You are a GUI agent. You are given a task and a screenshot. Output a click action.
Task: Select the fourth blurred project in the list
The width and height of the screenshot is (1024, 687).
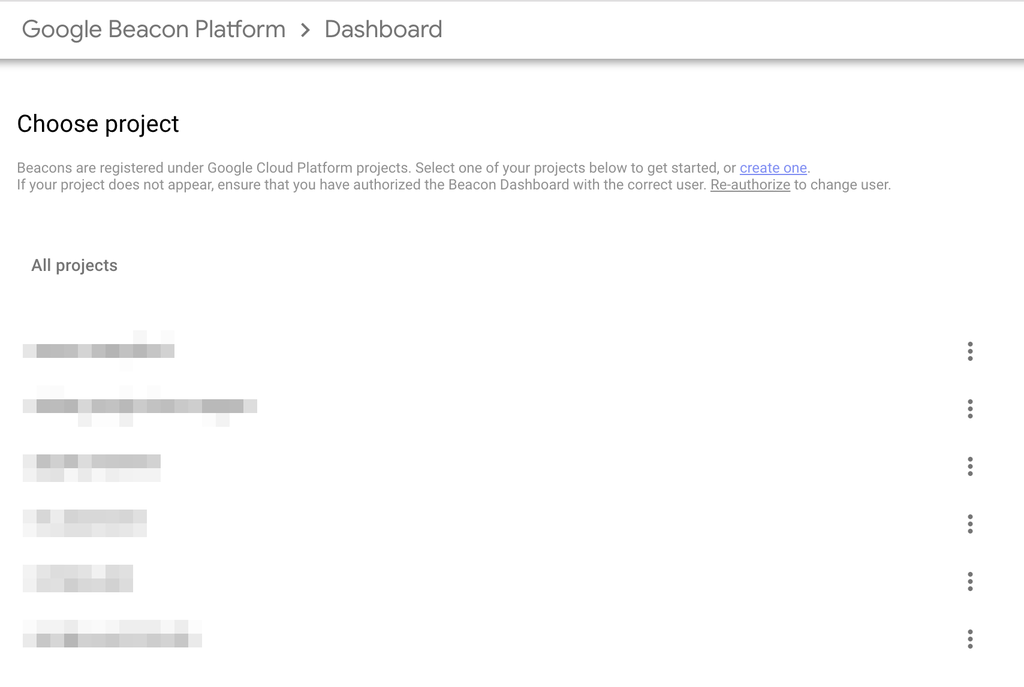(85, 523)
